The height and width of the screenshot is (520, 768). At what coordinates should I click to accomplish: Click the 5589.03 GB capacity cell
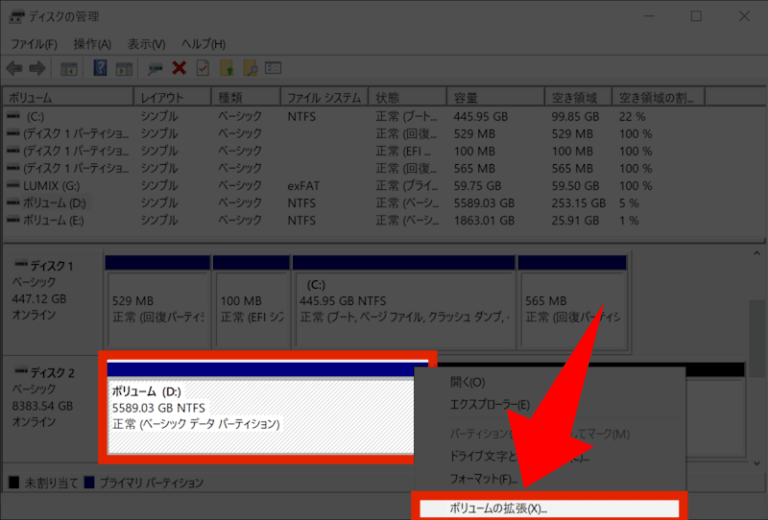(x=484, y=203)
